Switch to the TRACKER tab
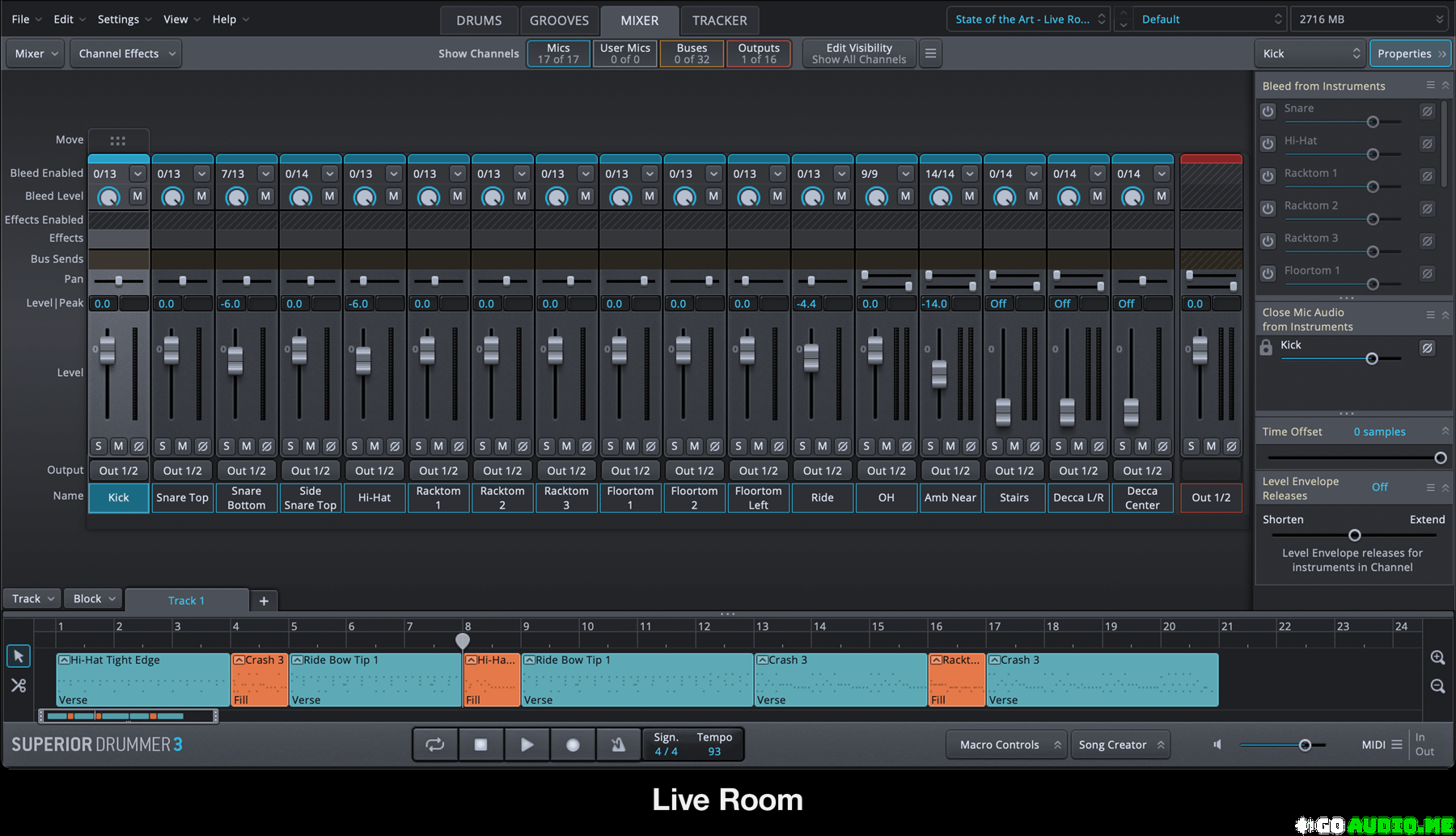 (719, 20)
